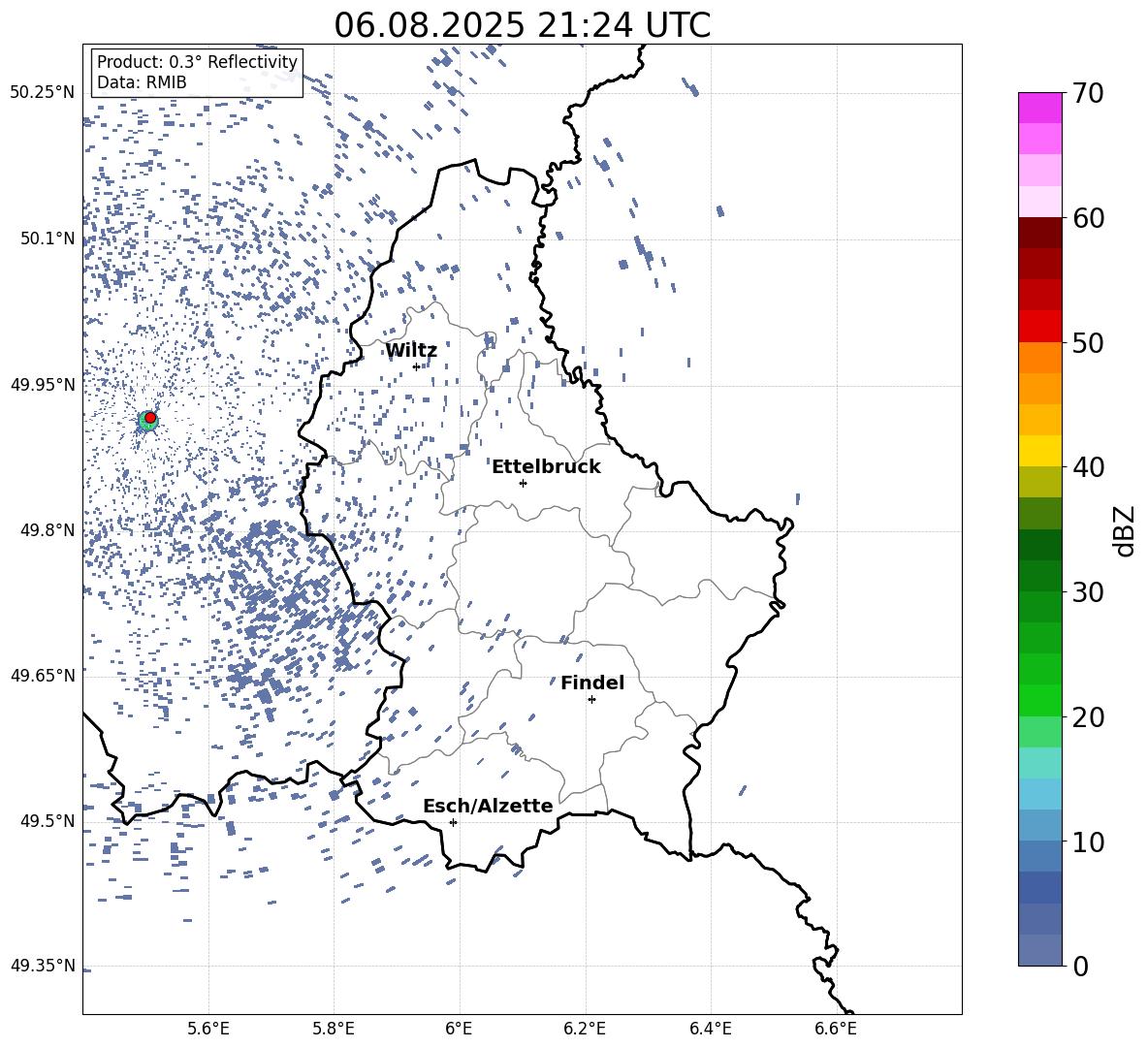Image resolution: width=1148 pixels, height=1048 pixels.
Task: Click the 5.8°E longitude label
Action: [334, 1029]
